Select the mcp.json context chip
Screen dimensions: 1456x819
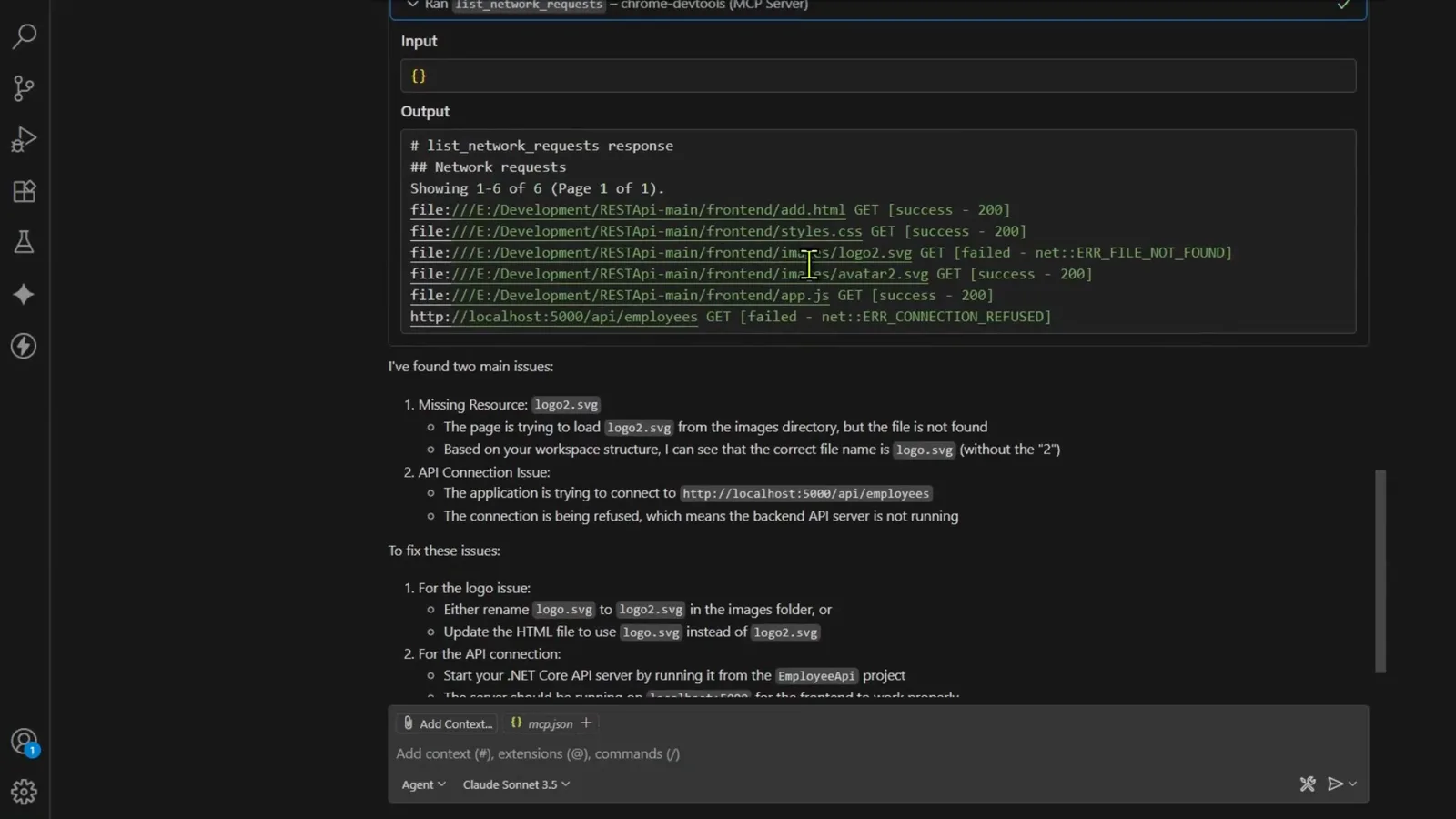click(x=541, y=723)
